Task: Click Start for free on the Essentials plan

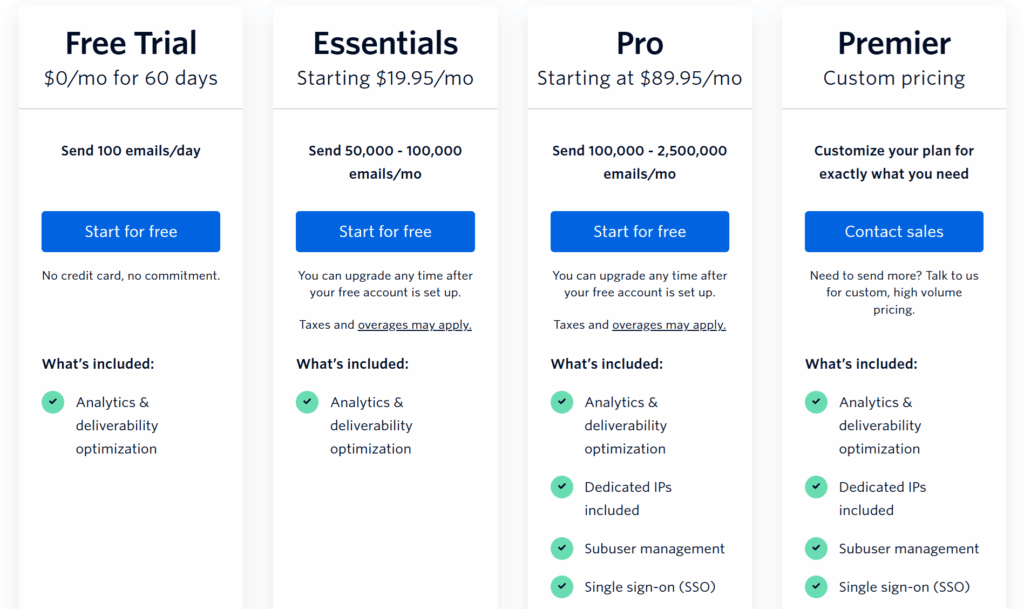Action: point(385,231)
